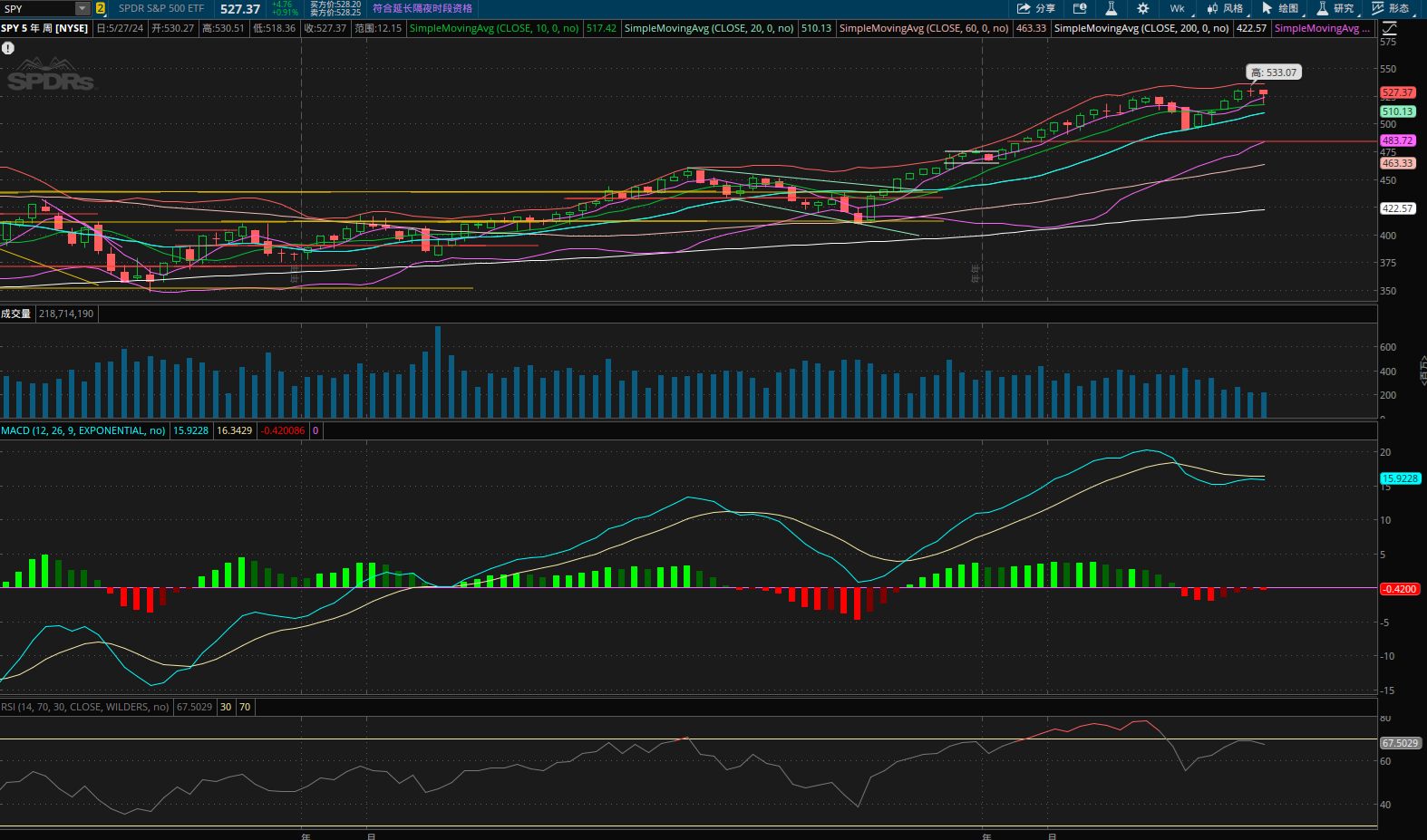Open the flask studies icon

1111,8
